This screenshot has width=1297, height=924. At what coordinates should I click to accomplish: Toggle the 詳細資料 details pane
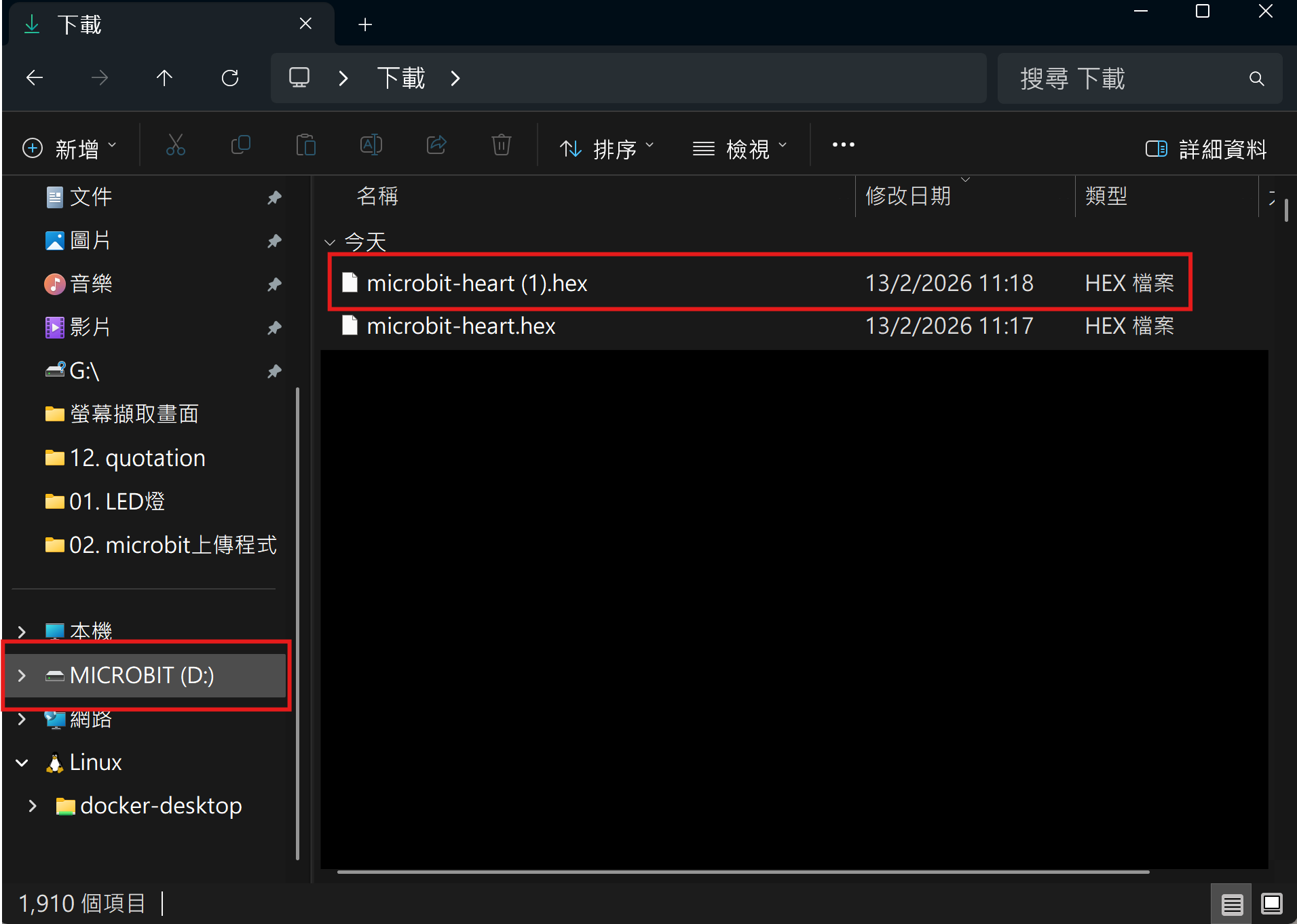pos(1206,149)
